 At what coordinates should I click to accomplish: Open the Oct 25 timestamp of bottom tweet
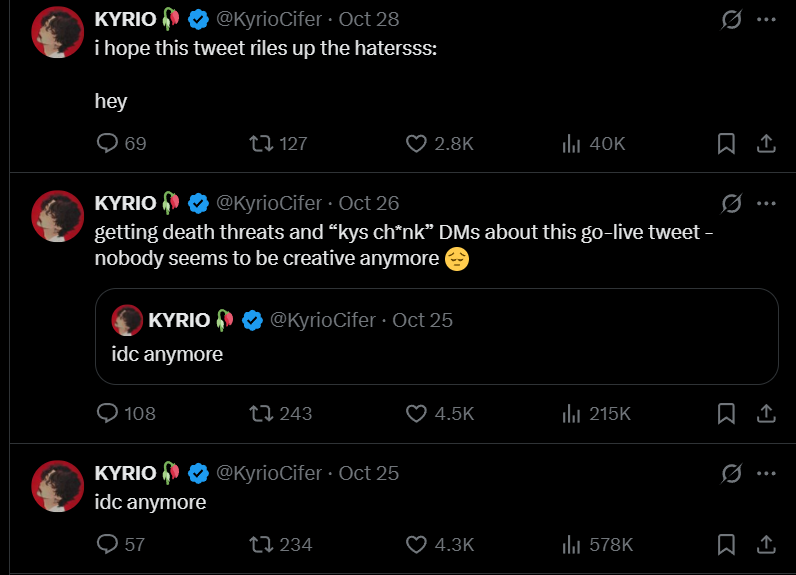369,472
